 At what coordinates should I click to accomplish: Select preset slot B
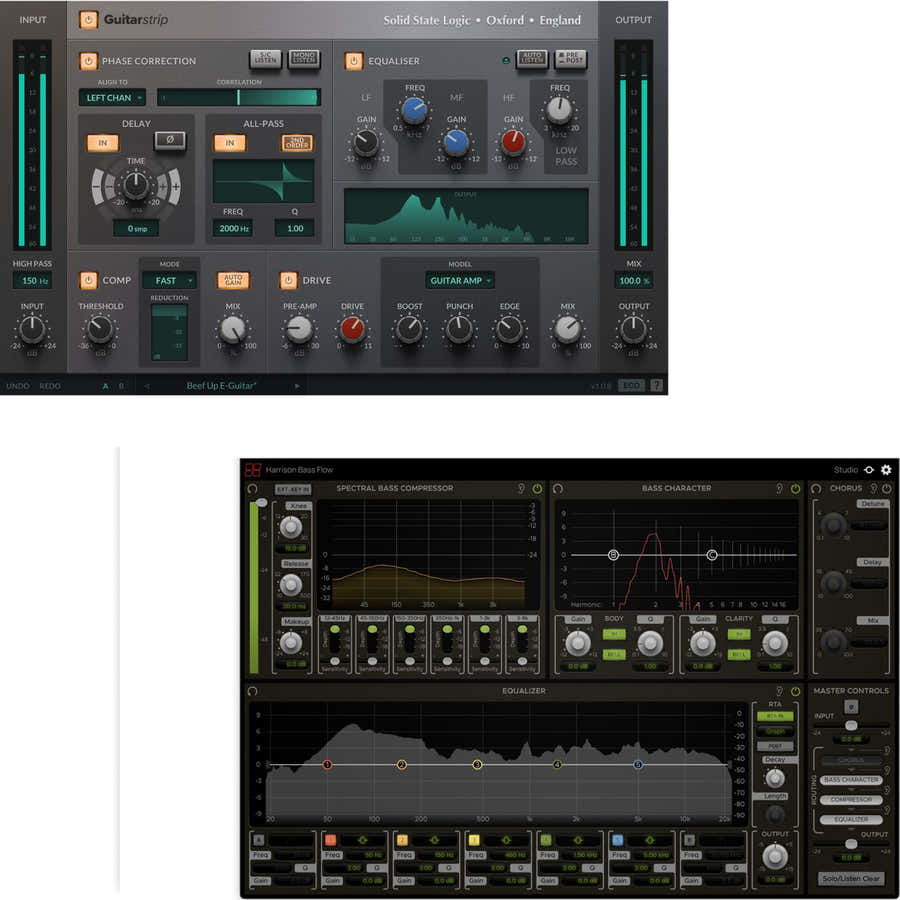coord(121,386)
